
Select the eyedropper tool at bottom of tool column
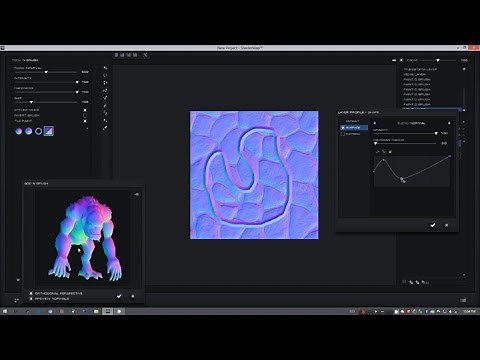point(105,128)
